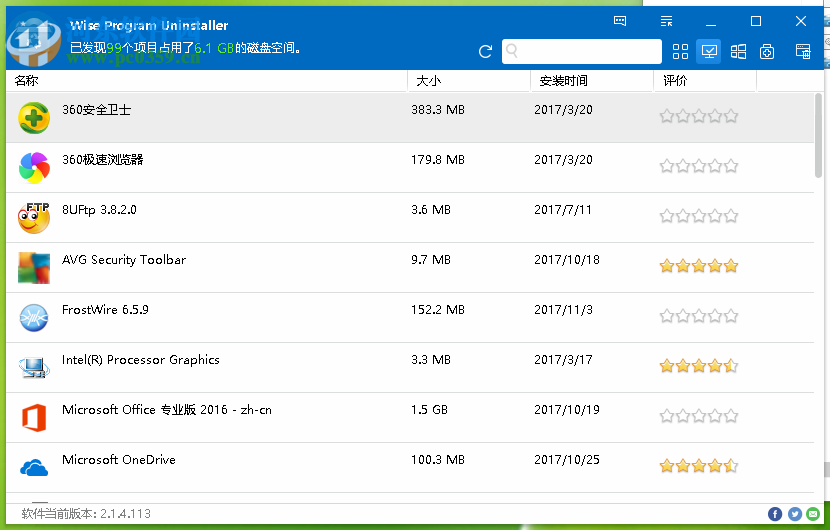The width and height of the screenshot is (830, 530).
Task: Click Intel Processor Graphics rating stars
Action: pos(699,366)
